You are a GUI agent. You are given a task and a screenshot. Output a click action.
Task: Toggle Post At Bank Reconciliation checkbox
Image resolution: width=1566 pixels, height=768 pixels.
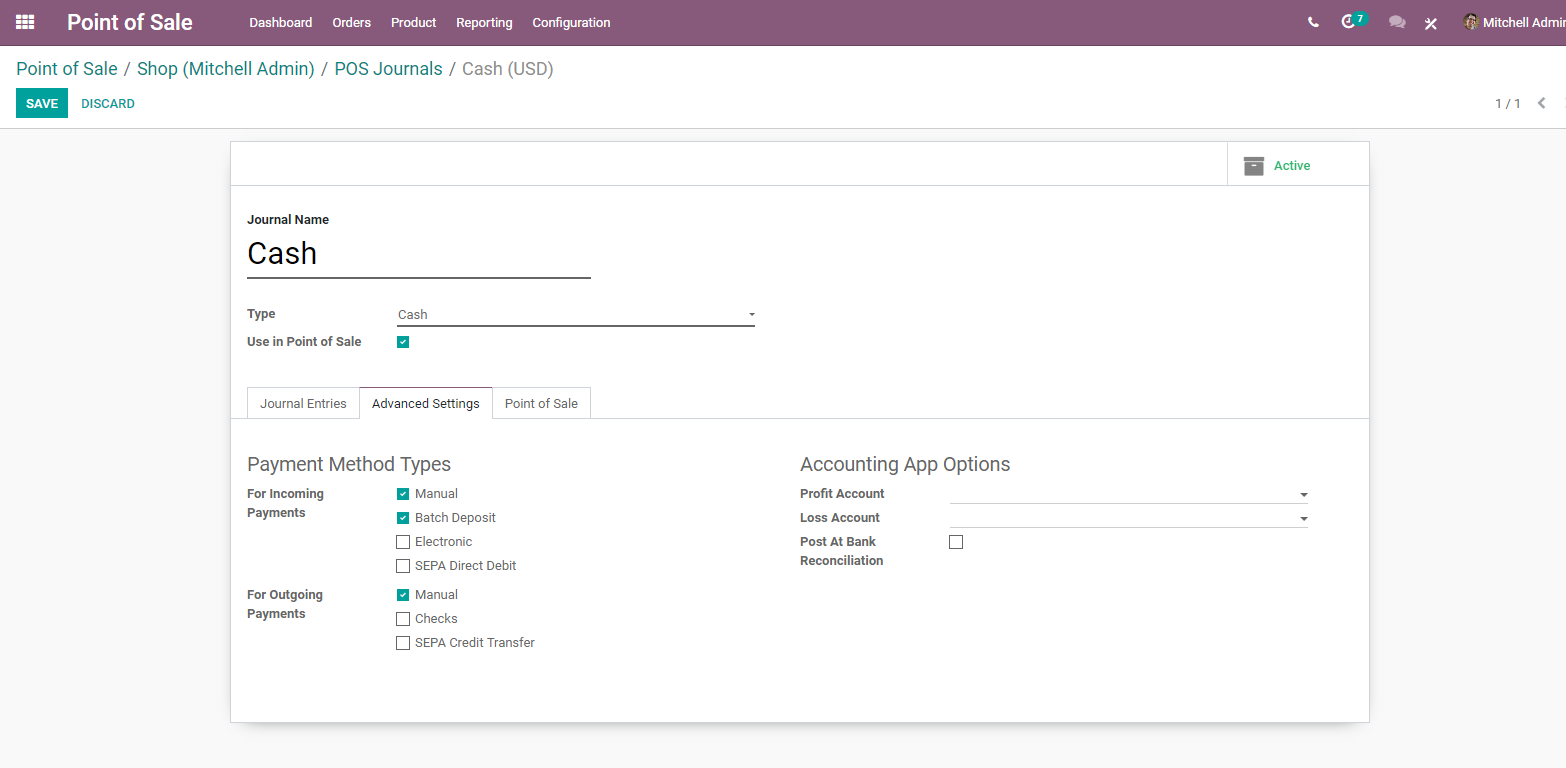pos(956,542)
